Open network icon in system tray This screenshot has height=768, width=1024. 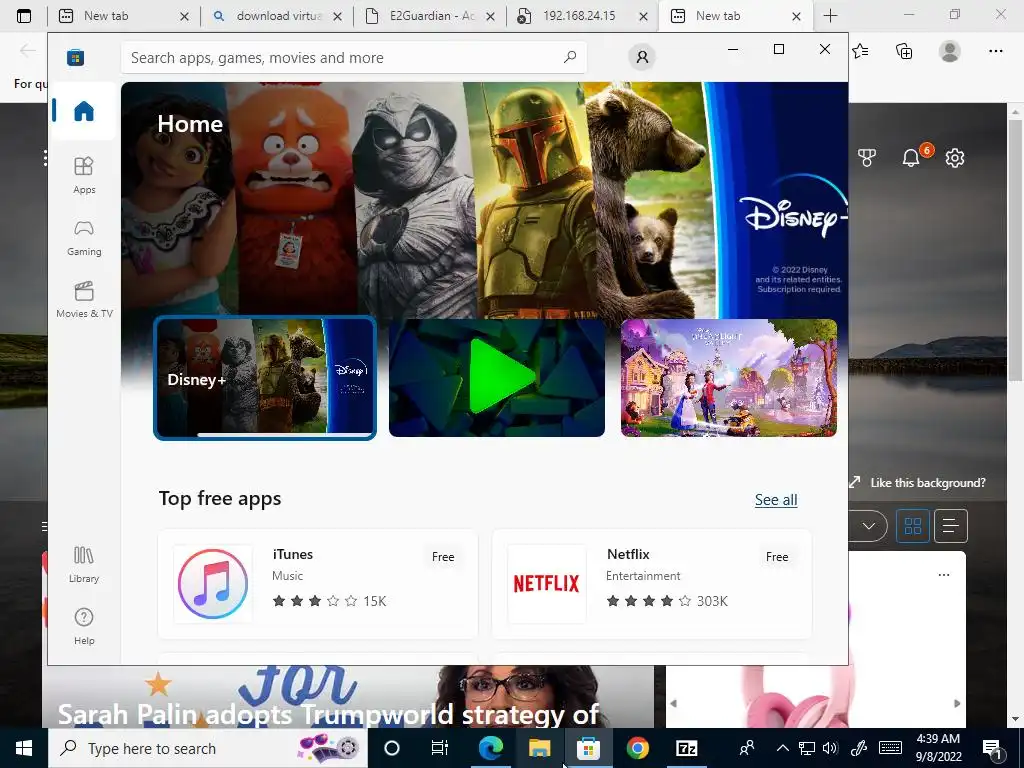[807, 748]
